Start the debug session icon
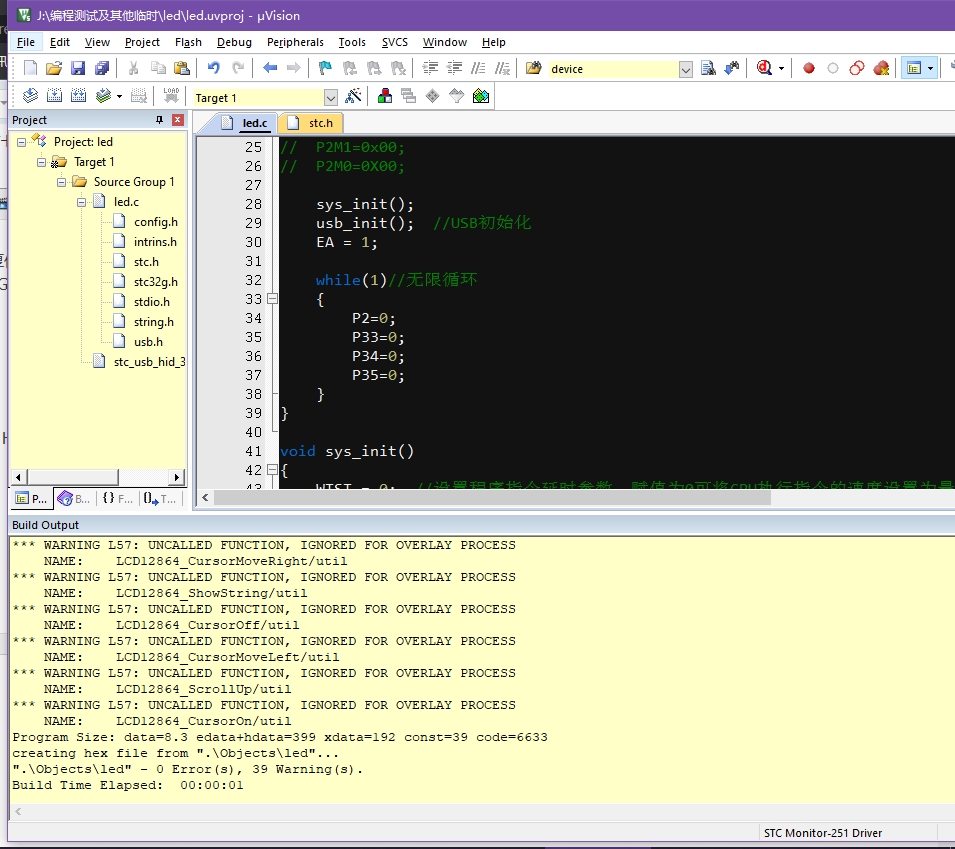Screen dimensions: 955x849 click(764, 68)
